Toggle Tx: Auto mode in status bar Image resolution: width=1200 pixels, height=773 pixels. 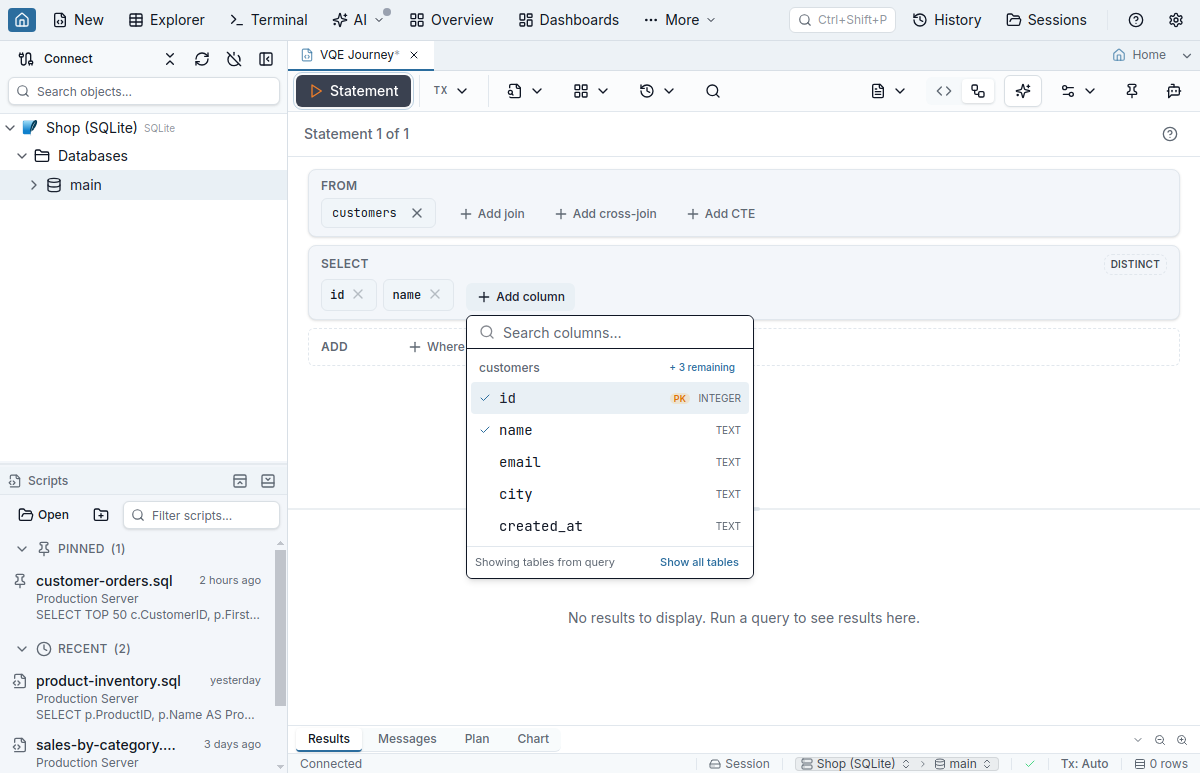pyautogui.click(x=1084, y=764)
